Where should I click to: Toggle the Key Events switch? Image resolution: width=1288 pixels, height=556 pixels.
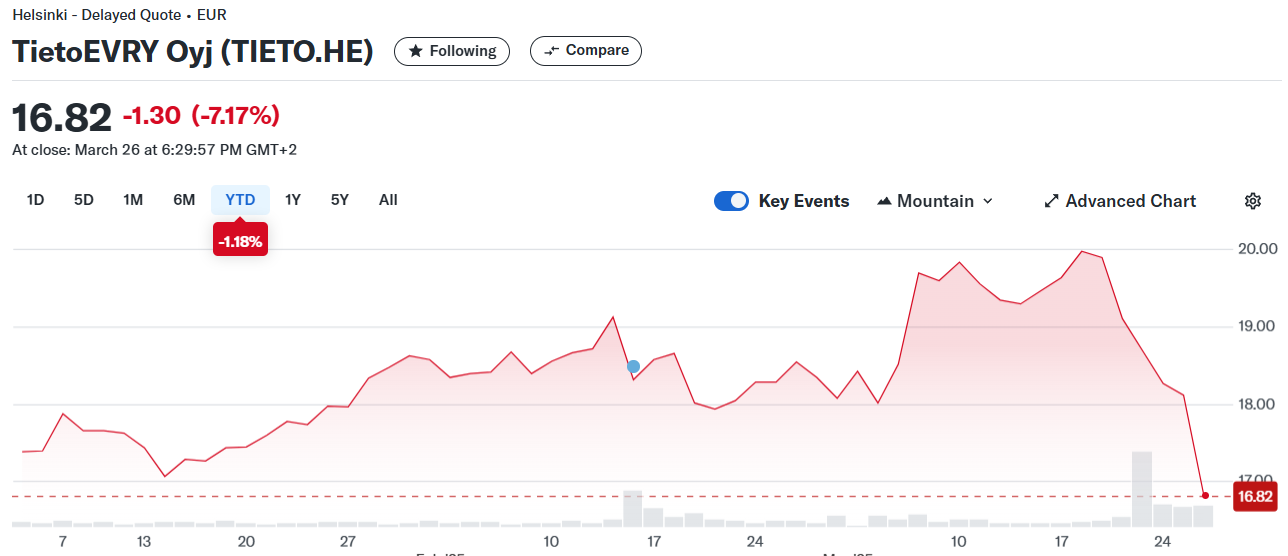tap(731, 201)
